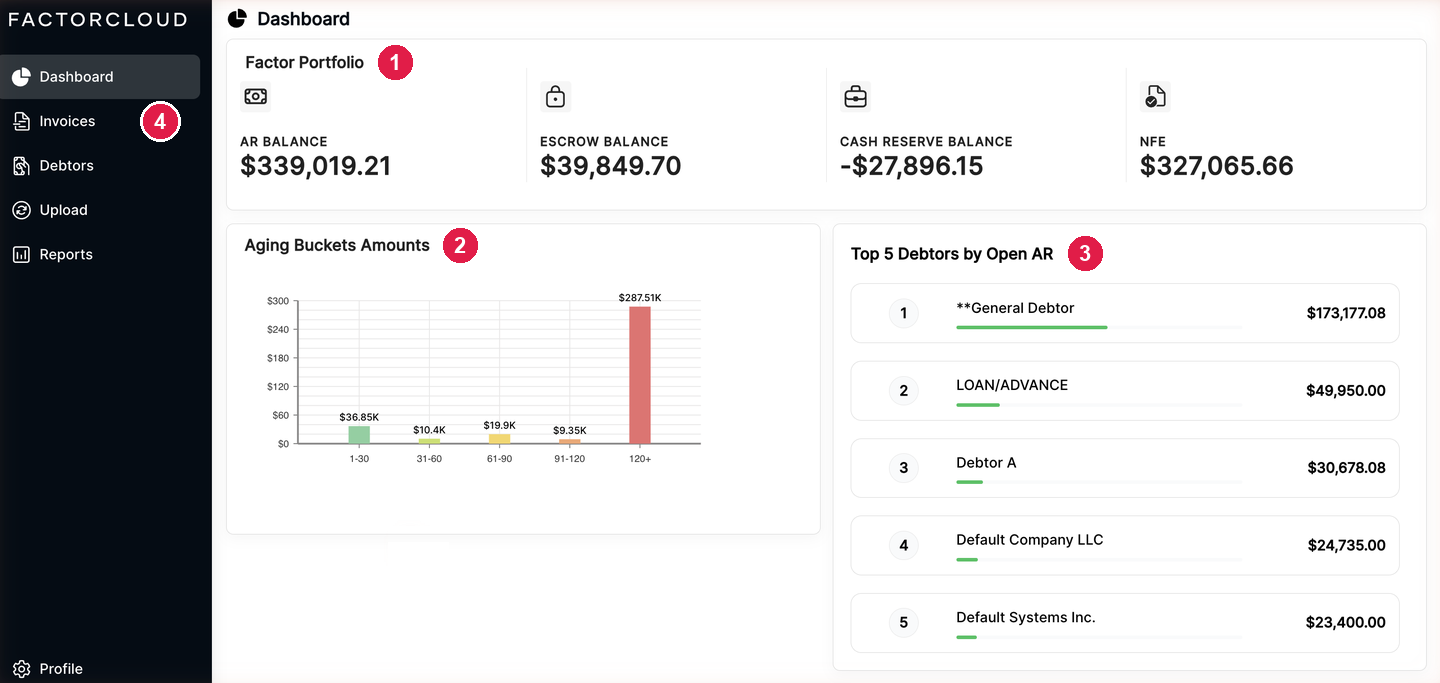Image resolution: width=1440 pixels, height=683 pixels.
Task: Click the document-check icon above NFE
Action: click(x=1155, y=96)
